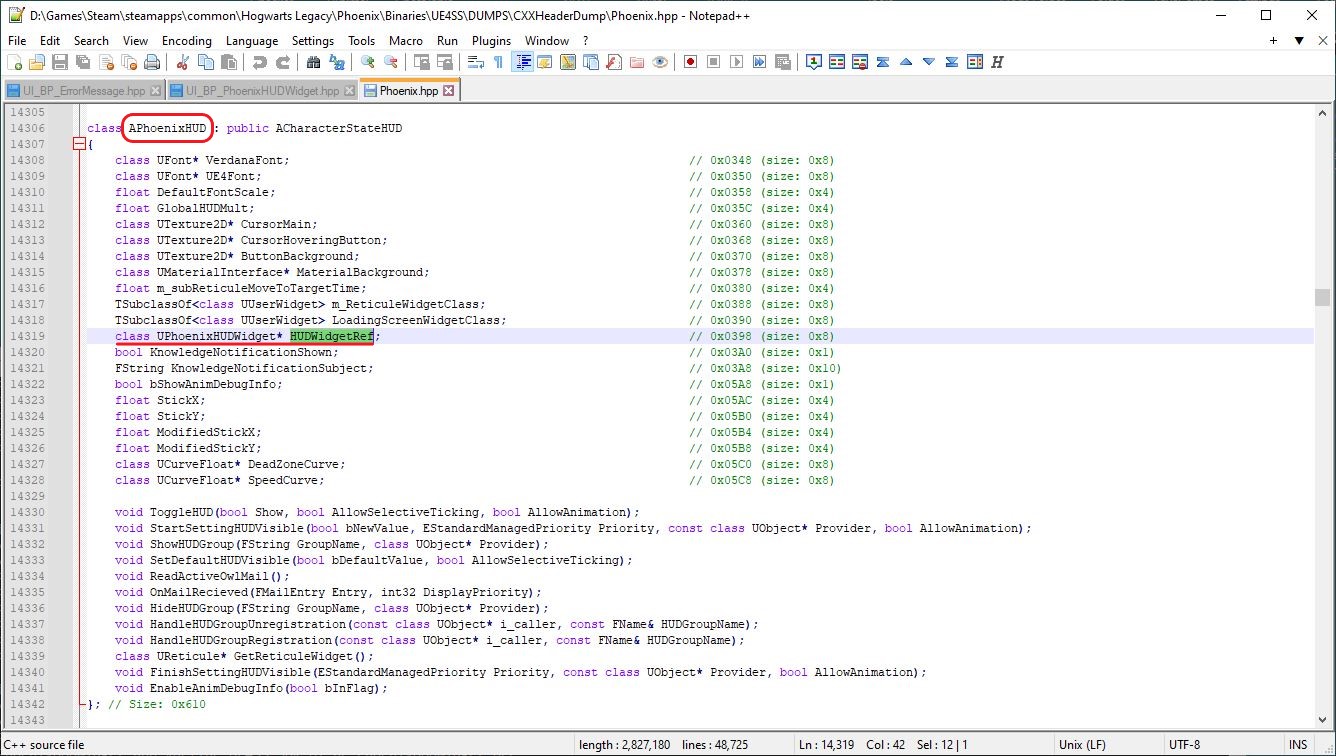1336x756 pixels.
Task: Open the Macro menu
Action: pos(406,41)
